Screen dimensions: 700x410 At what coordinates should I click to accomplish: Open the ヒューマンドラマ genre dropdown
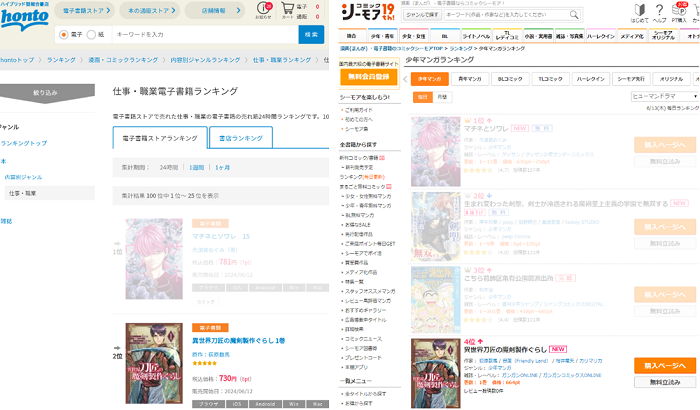[664, 96]
